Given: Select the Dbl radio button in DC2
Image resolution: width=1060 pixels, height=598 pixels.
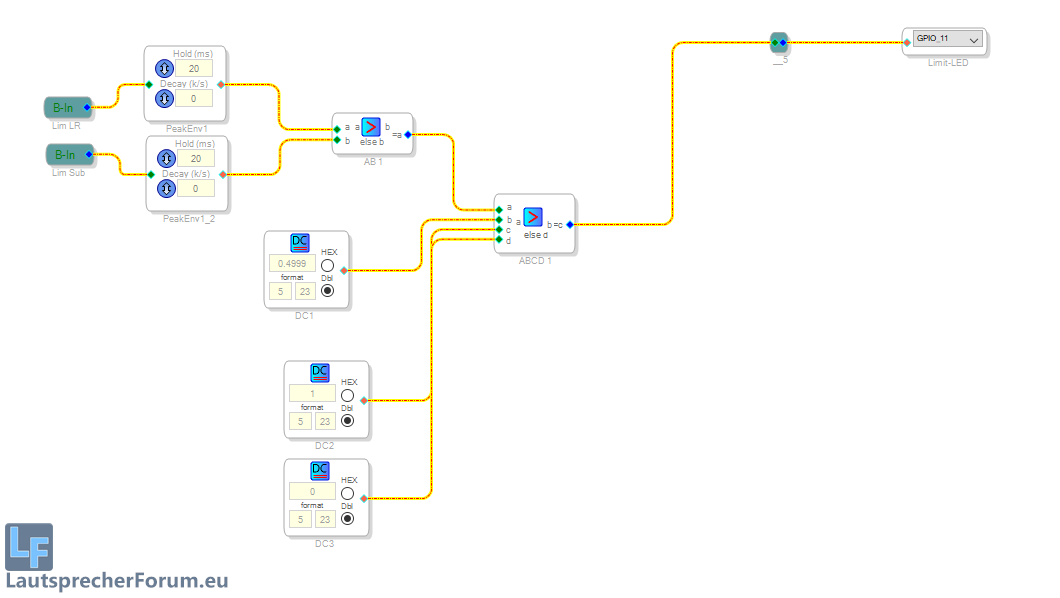Looking at the screenshot, I should 348,421.
